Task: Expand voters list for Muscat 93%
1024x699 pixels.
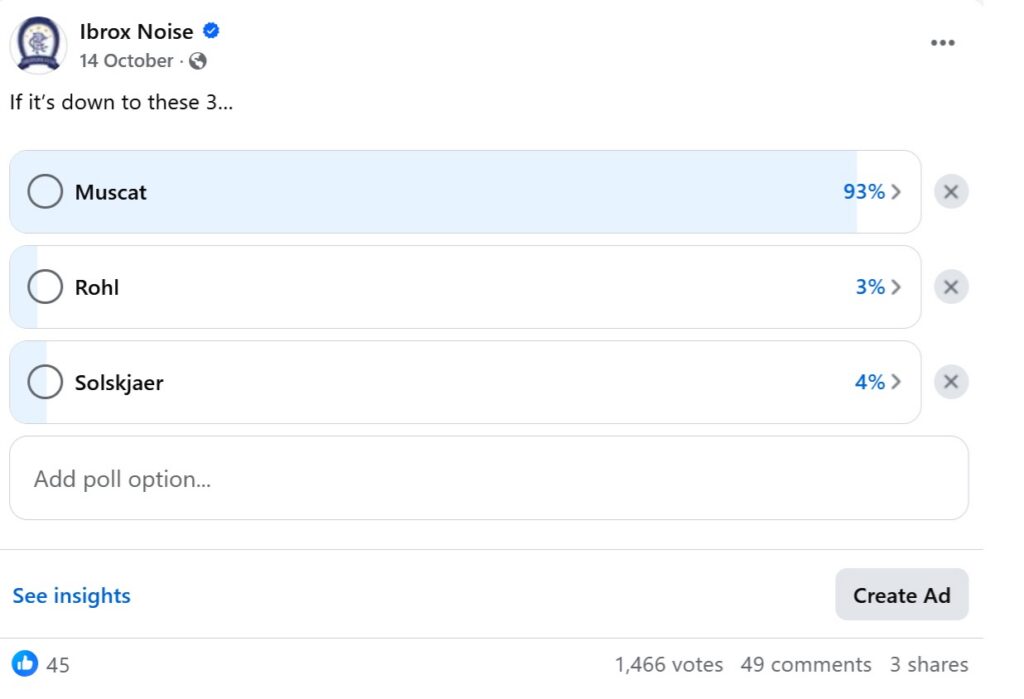Action: tap(872, 192)
